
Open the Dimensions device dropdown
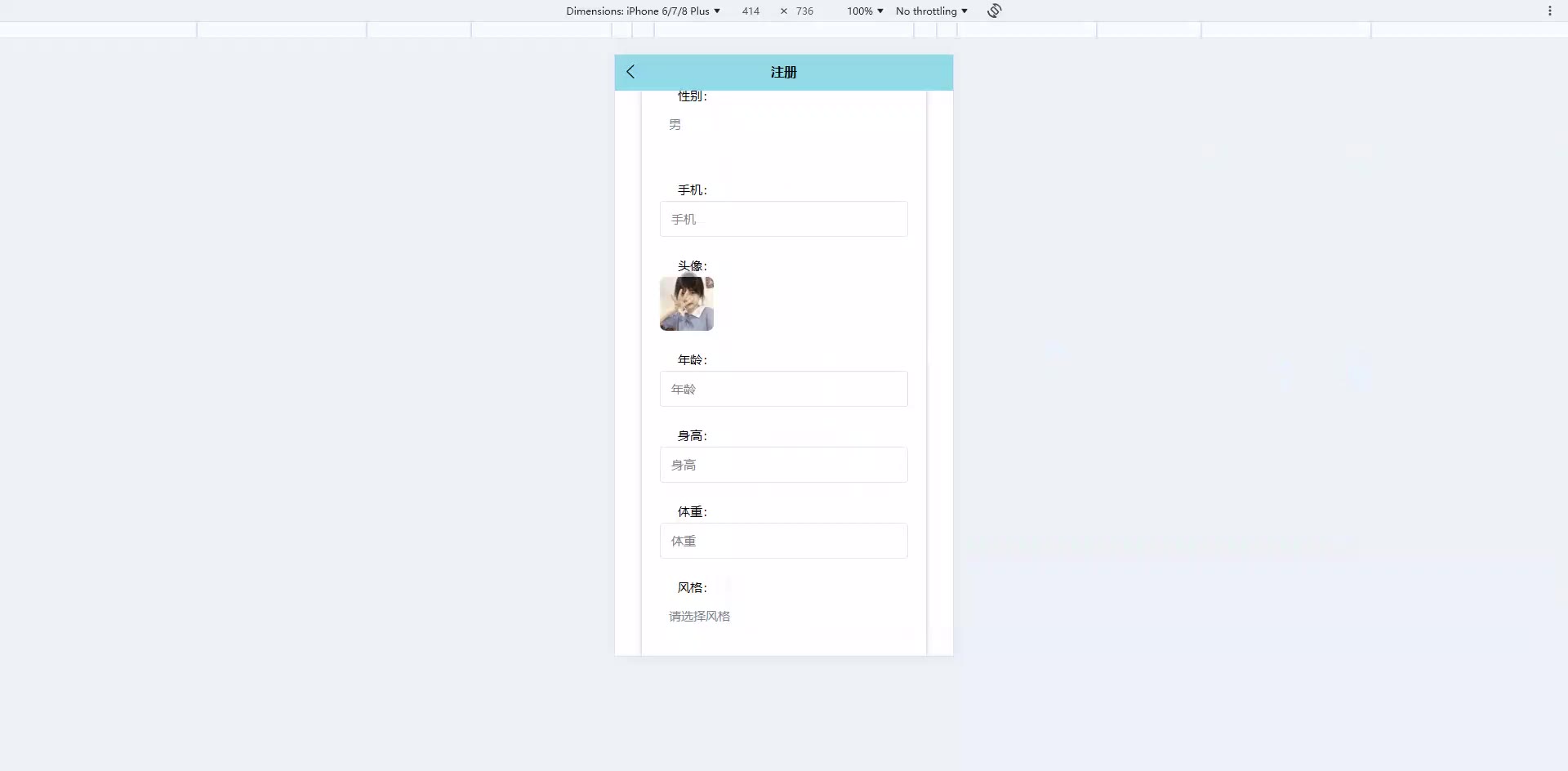(x=644, y=11)
